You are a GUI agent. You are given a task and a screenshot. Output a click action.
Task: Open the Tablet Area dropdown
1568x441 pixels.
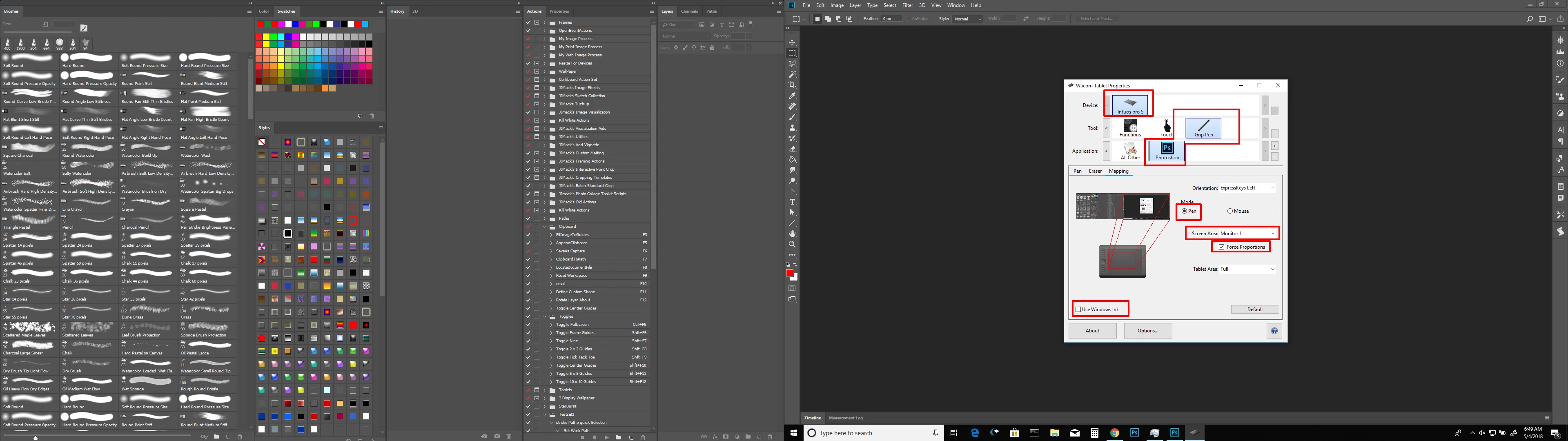(x=1247, y=269)
